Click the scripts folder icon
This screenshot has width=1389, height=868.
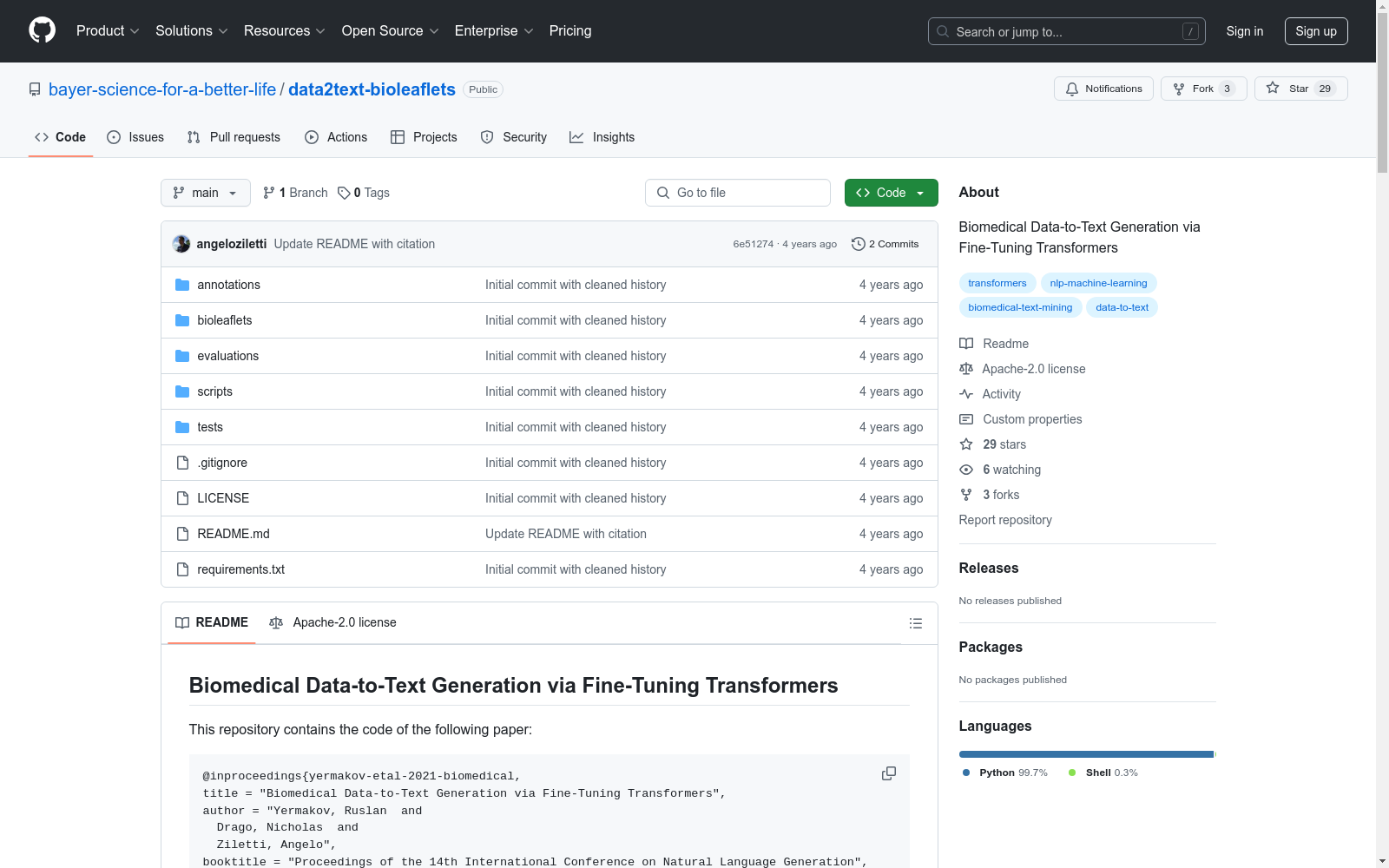coord(182,391)
